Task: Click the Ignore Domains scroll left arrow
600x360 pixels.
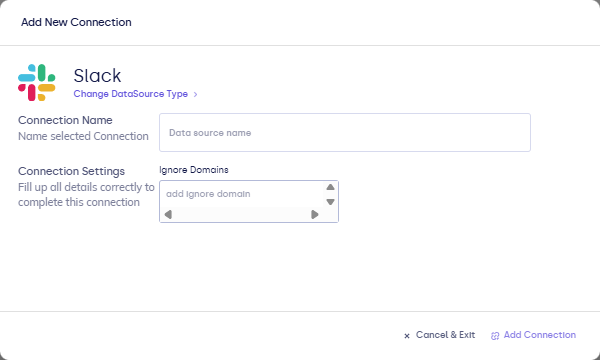Action: [x=168, y=215]
